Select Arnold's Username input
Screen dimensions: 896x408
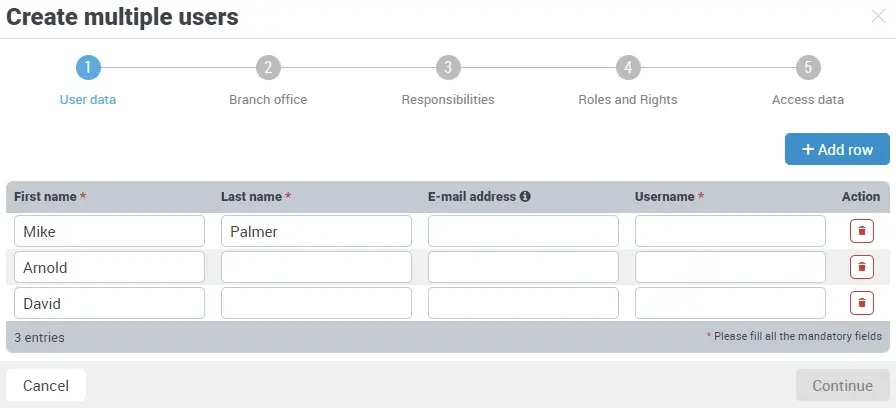(730, 267)
